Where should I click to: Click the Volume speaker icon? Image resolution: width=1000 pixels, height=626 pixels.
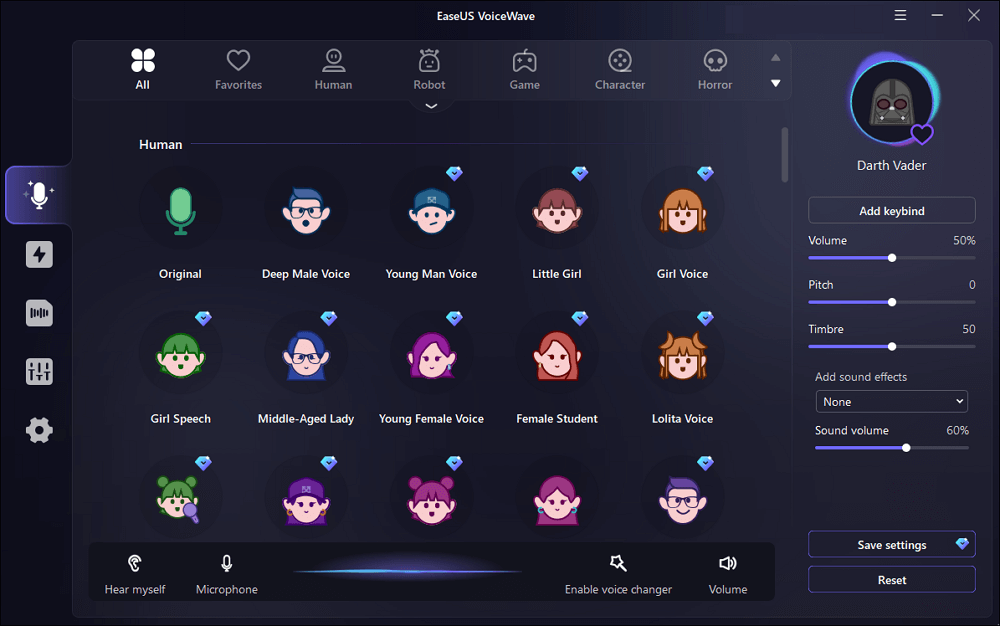(728, 562)
